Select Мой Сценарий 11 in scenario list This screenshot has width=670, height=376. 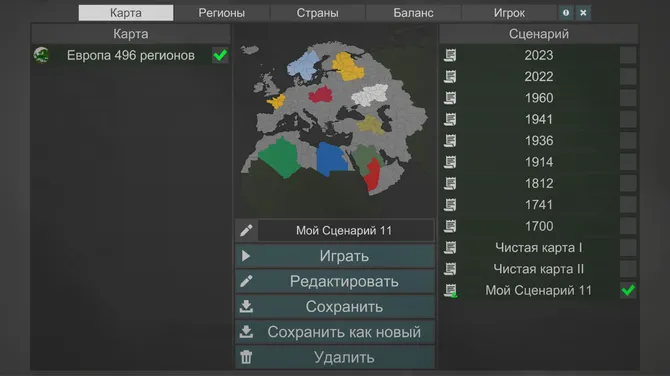539,290
